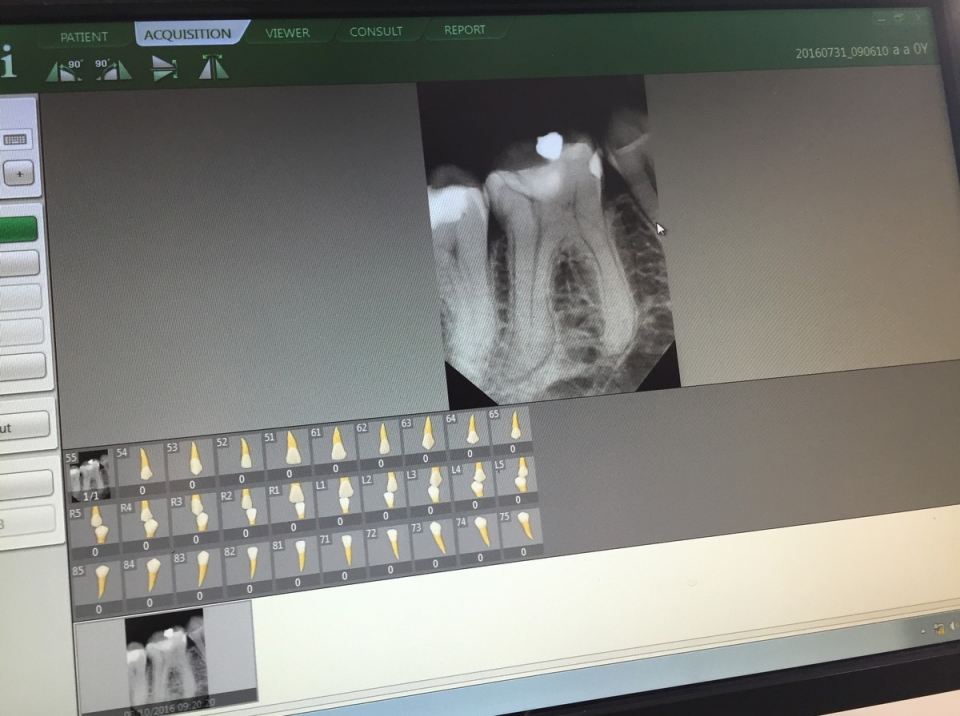Select tooth 53 icon

(190, 465)
